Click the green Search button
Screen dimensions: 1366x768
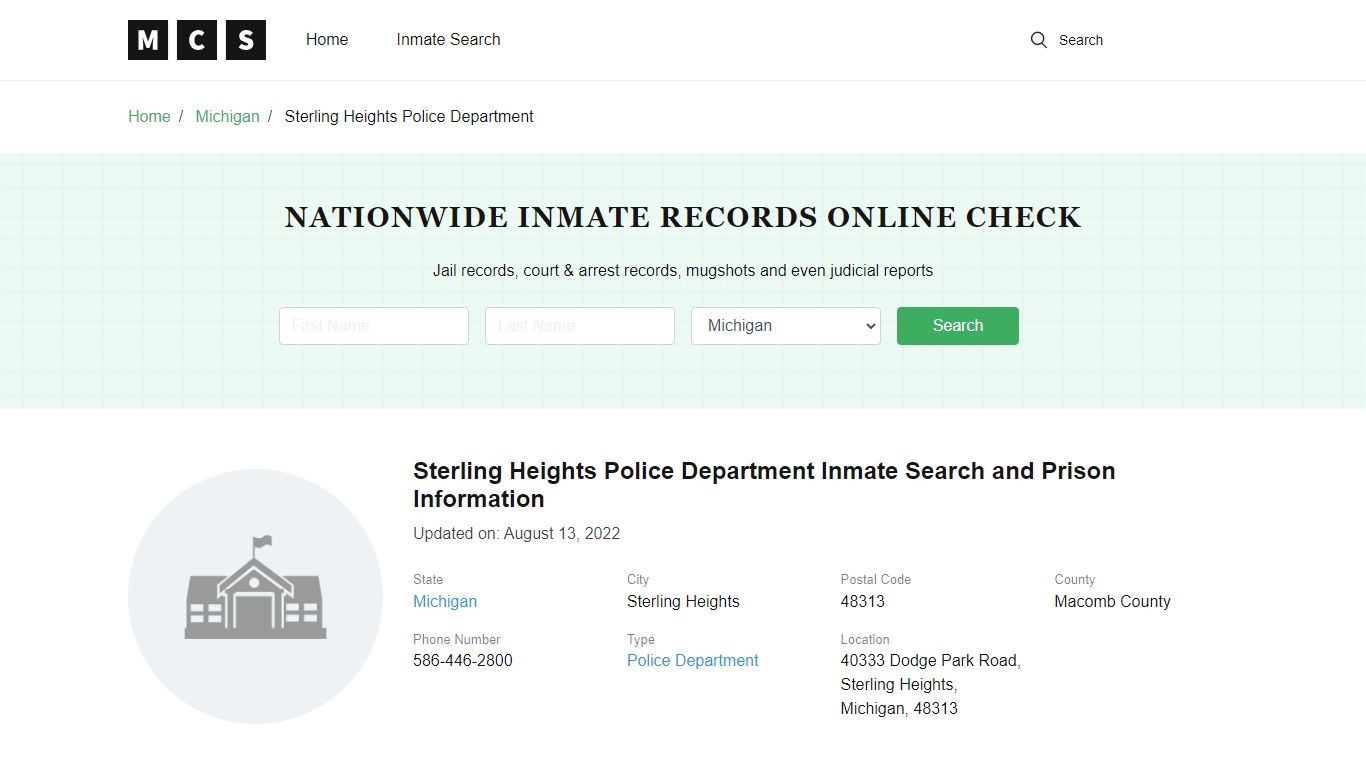(958, 326)
